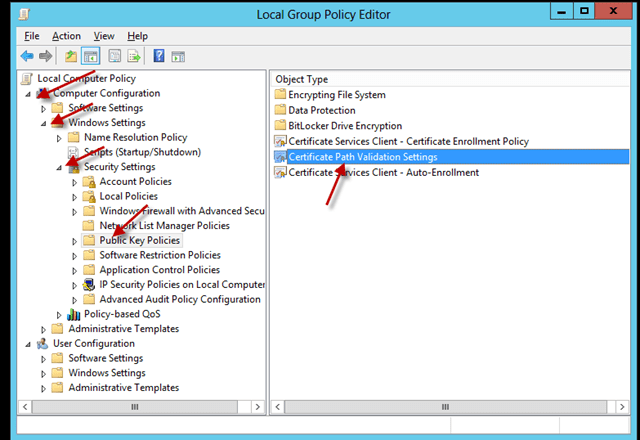Expand Administrative Templates under Computer Configuration
Viewport: 640px width, 440px height.
click(x=43, y=330)
